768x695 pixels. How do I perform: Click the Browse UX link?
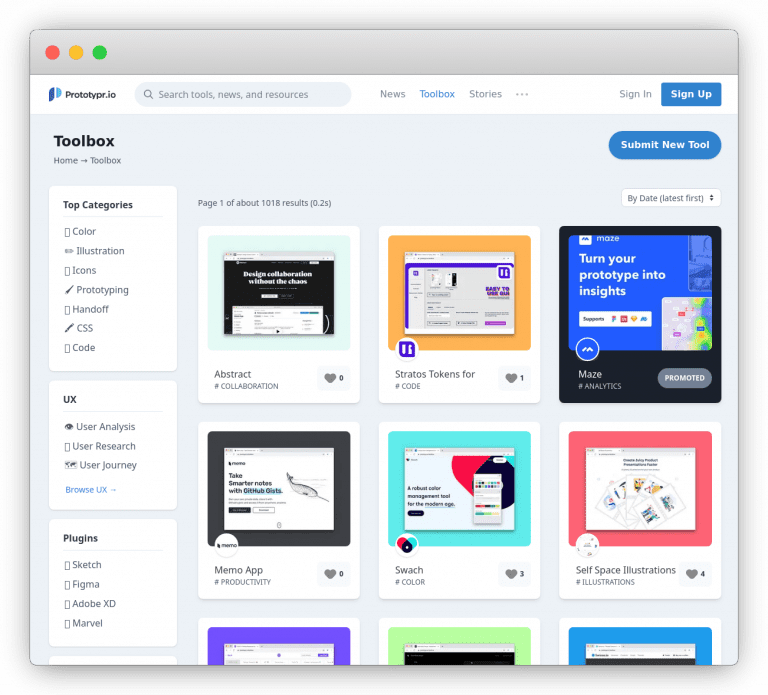(x=91, y=489)
